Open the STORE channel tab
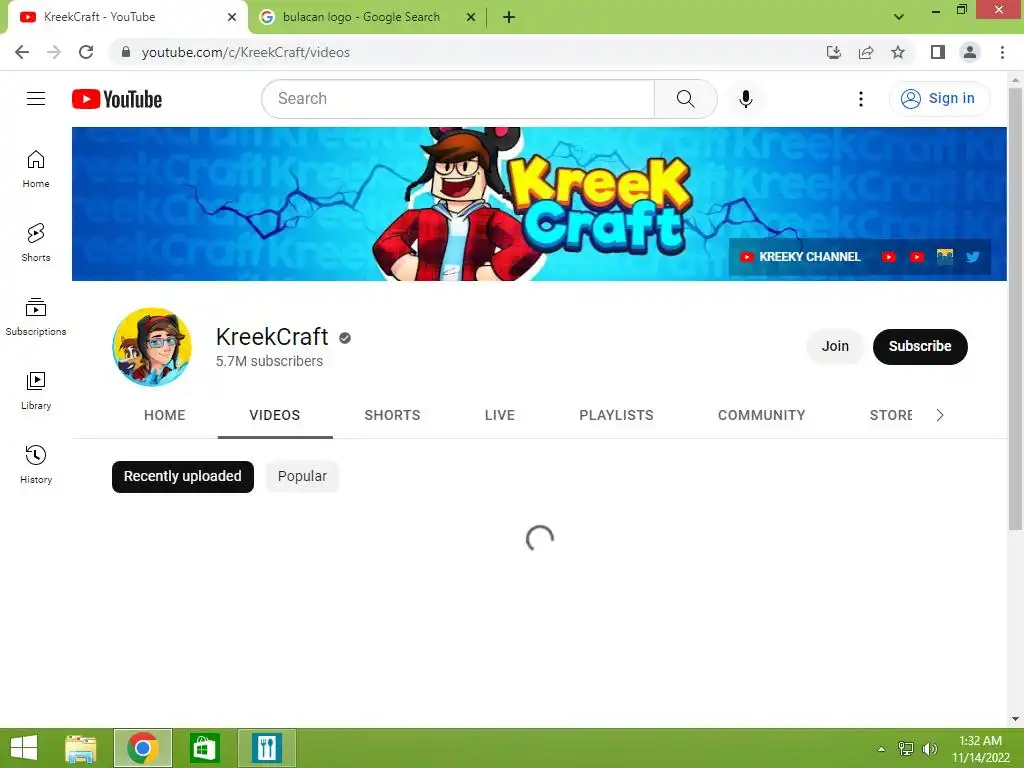1024x768 pixels. 891,415
